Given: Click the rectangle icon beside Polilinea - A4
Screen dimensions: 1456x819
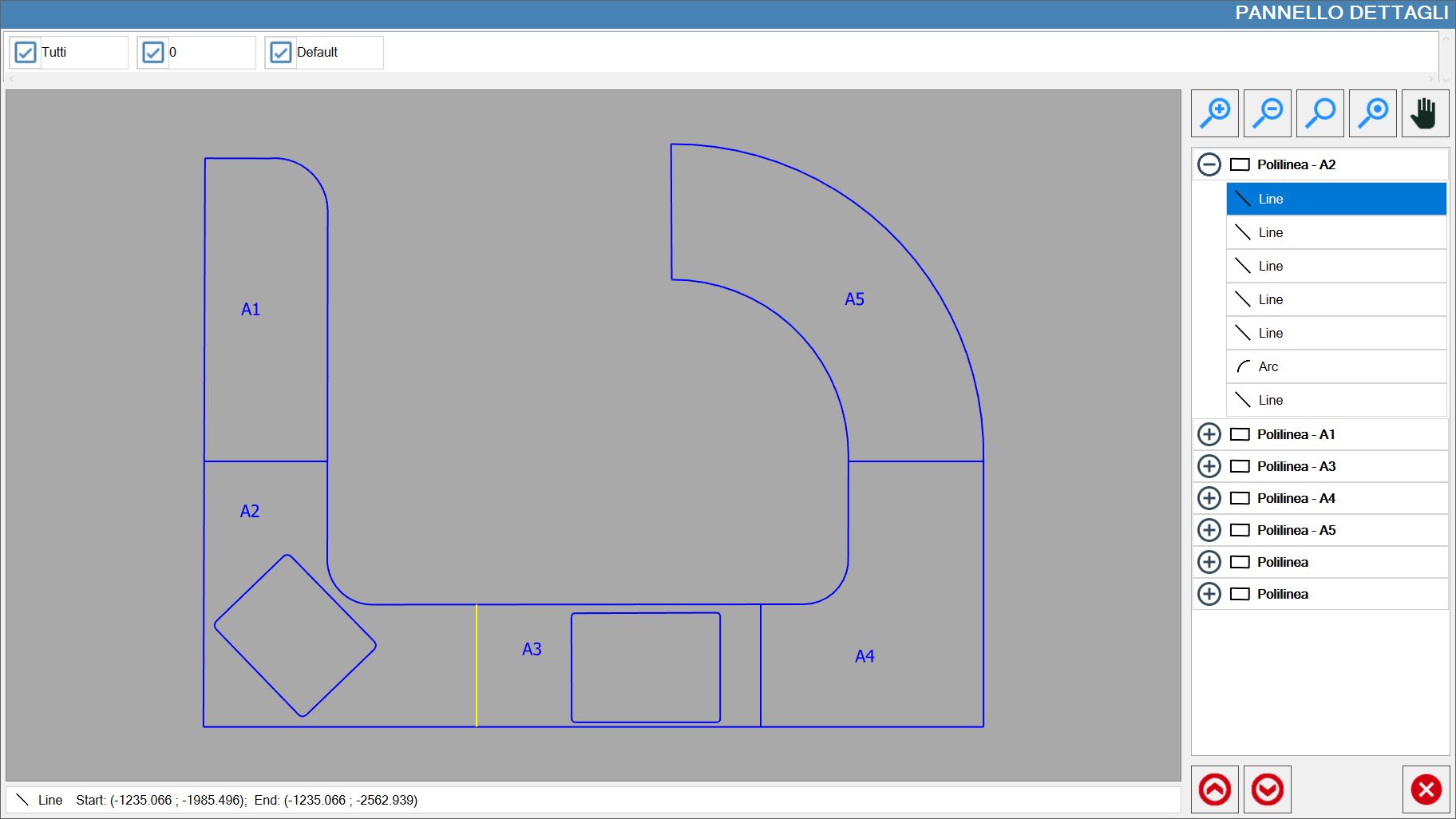Looking at the screenshot, I should 1240,498.
